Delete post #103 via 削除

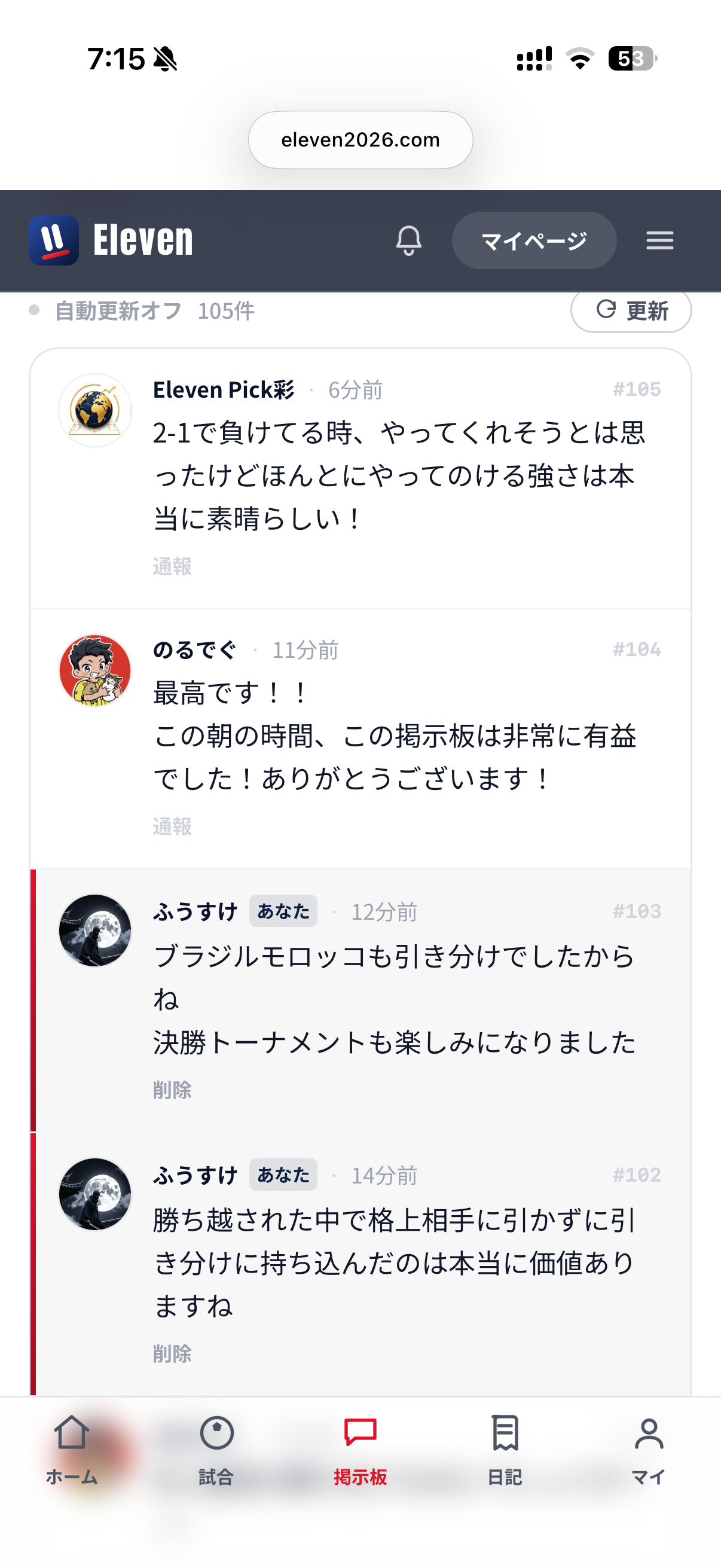point(172,1090)
